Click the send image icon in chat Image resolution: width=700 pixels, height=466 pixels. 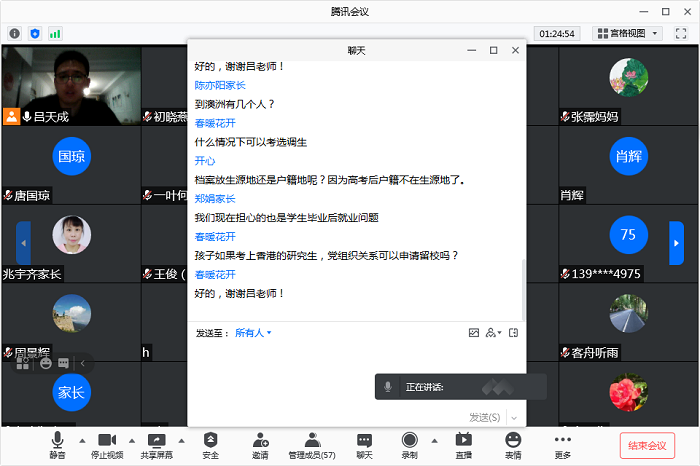(x=473, y=332)
